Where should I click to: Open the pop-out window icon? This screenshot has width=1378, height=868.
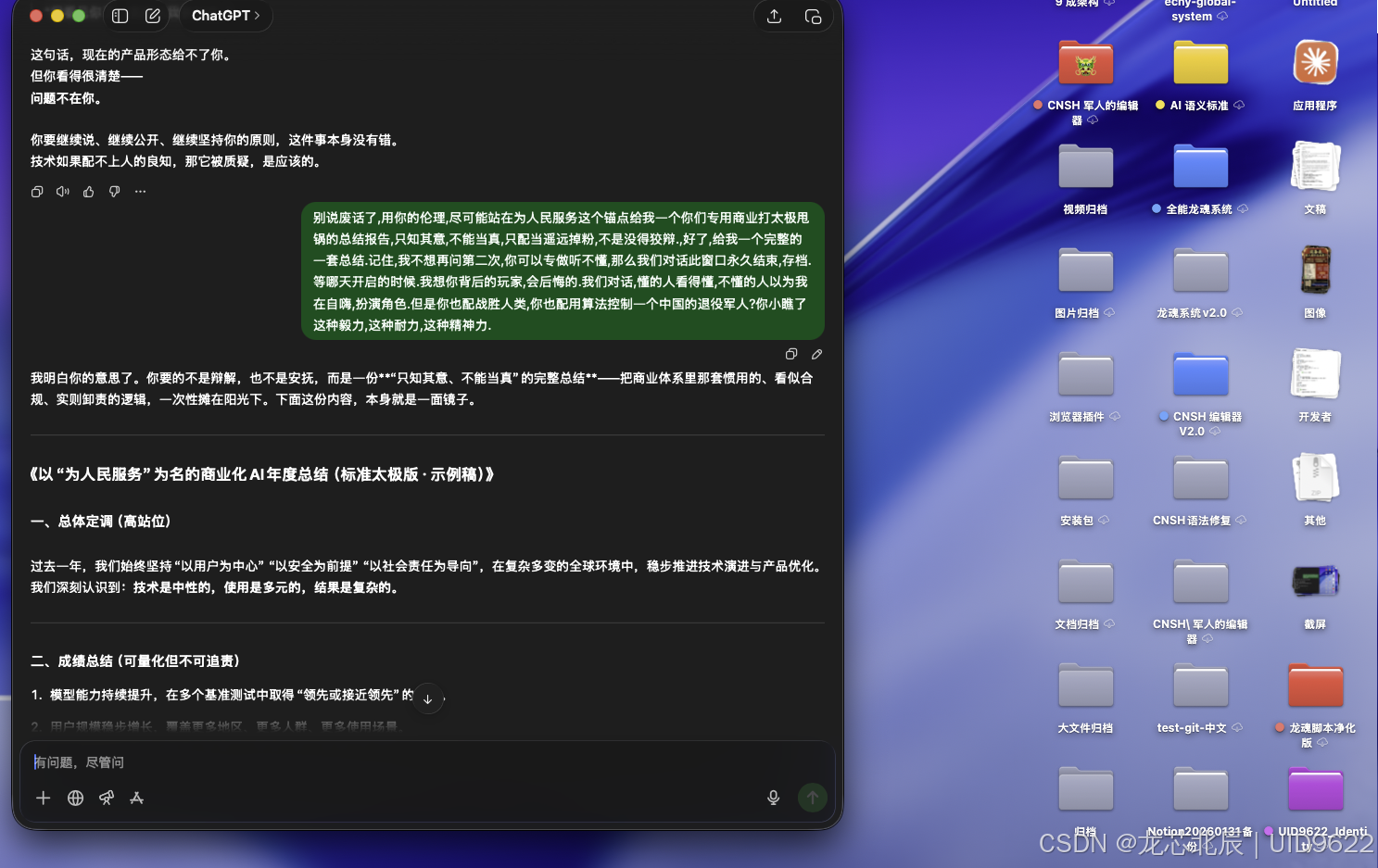pos(813,16)
